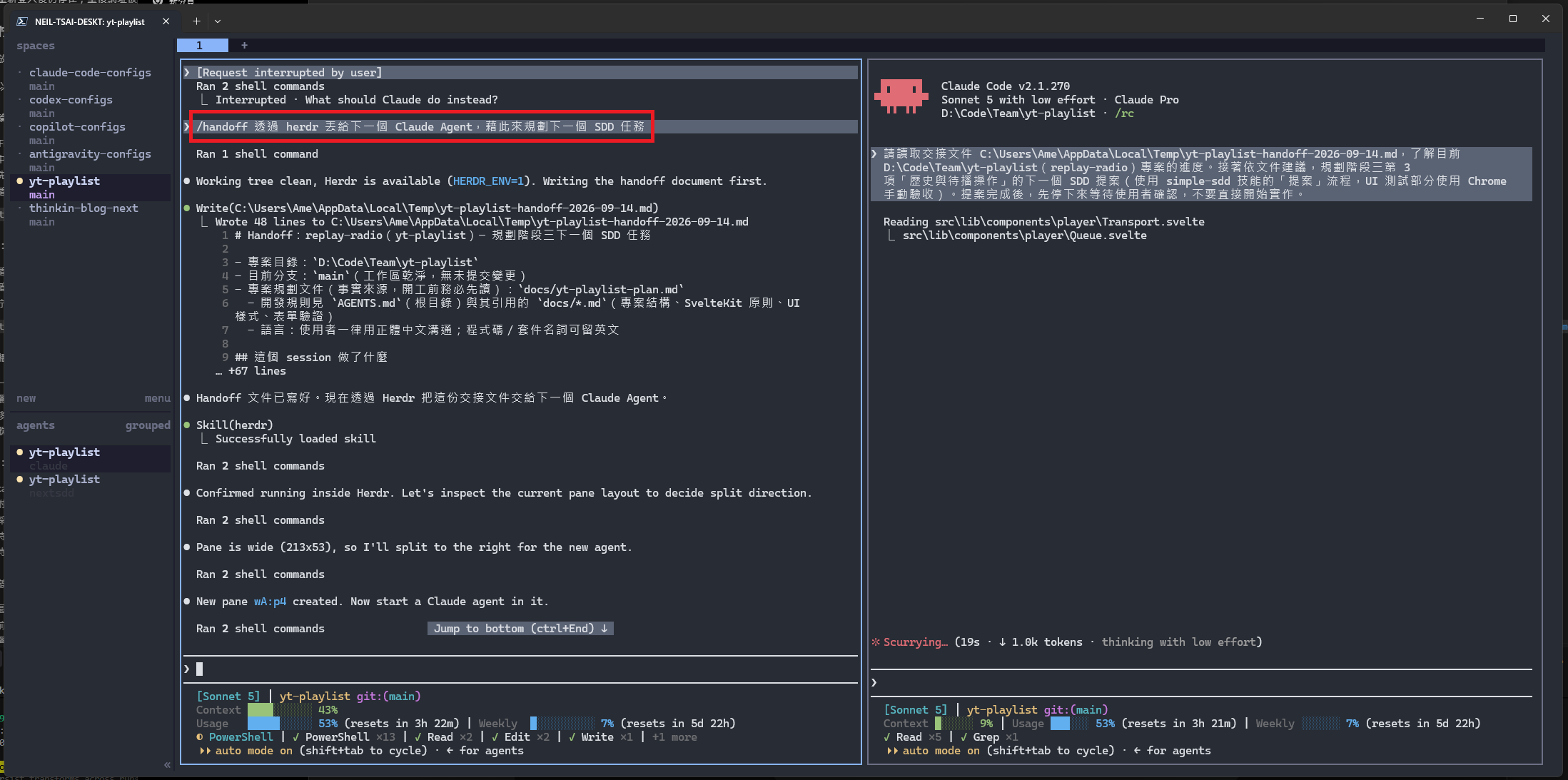Collapse the sidebar with double chevron

(167, 765)
